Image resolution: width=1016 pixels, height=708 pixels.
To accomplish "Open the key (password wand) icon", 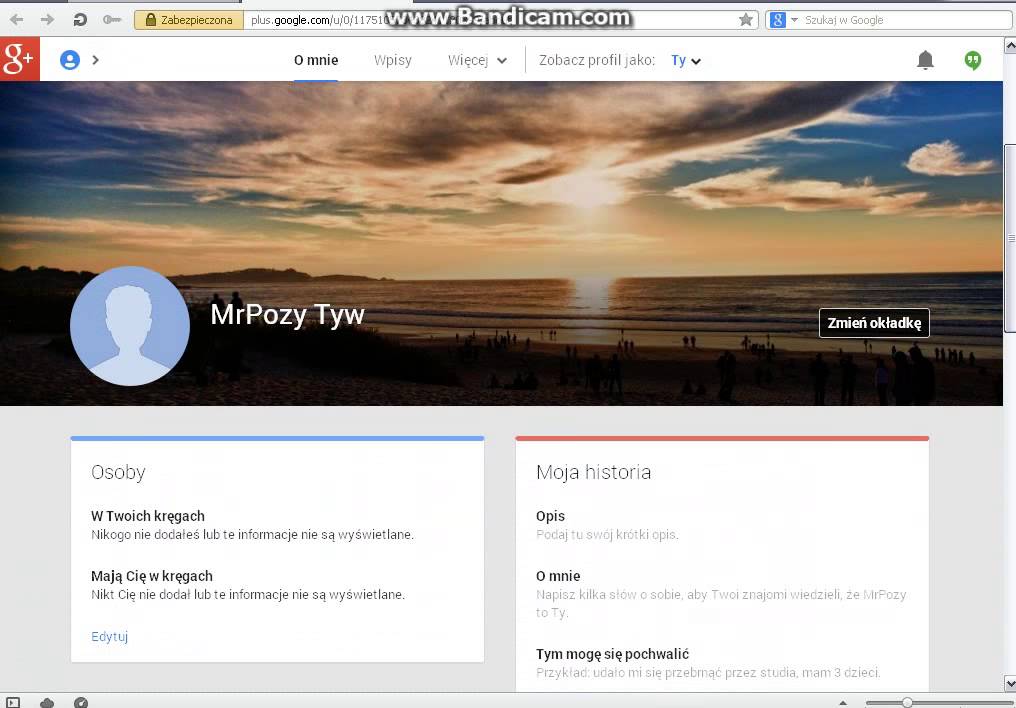I will (x=111, y=19).
